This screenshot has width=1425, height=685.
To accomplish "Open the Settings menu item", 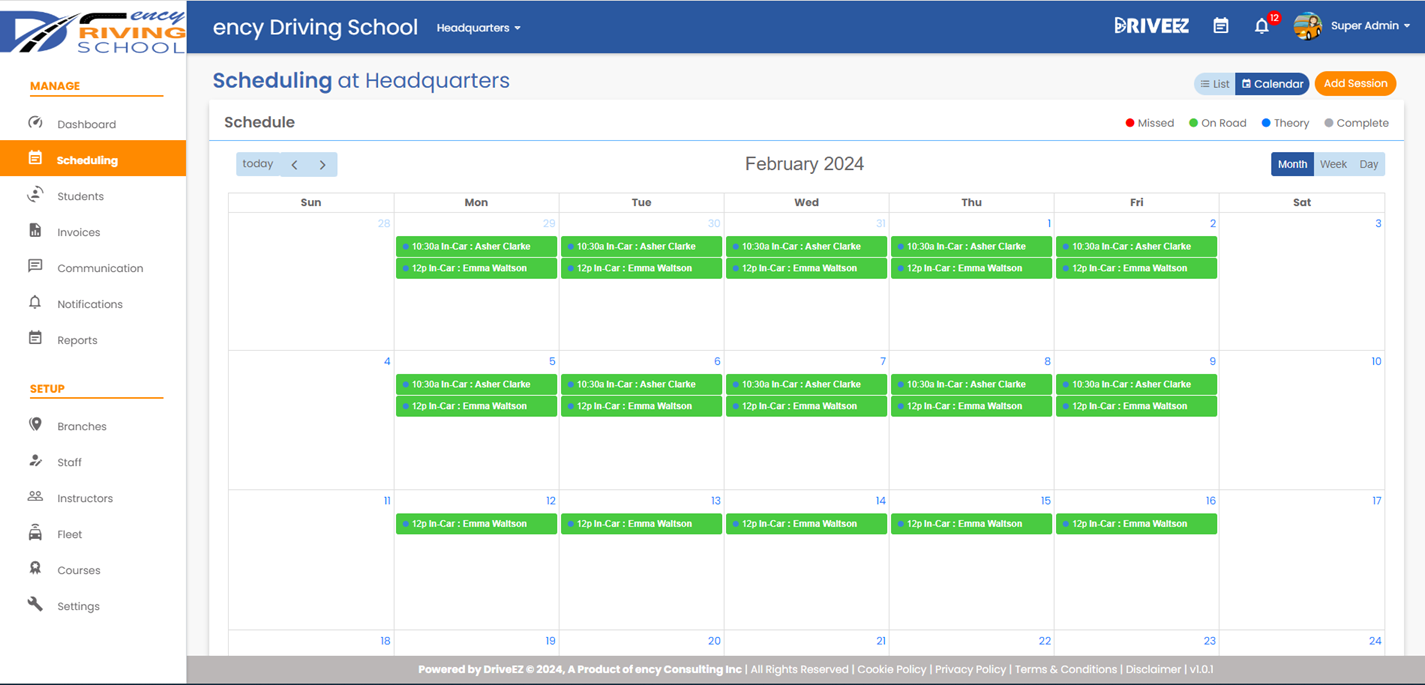I will point(78,605).
